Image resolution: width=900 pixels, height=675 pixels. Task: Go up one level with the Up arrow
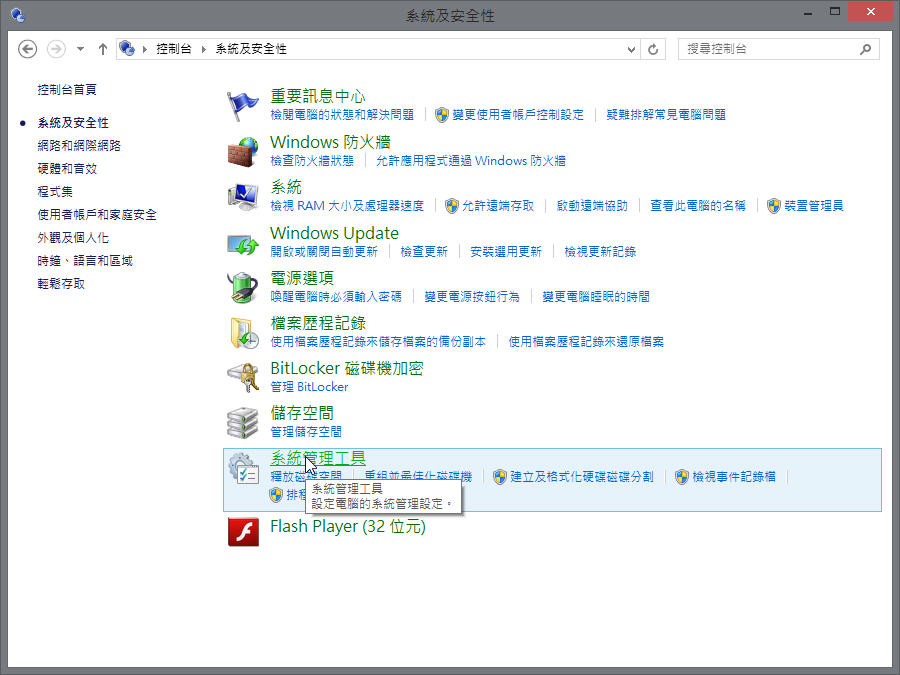point(103,49)
